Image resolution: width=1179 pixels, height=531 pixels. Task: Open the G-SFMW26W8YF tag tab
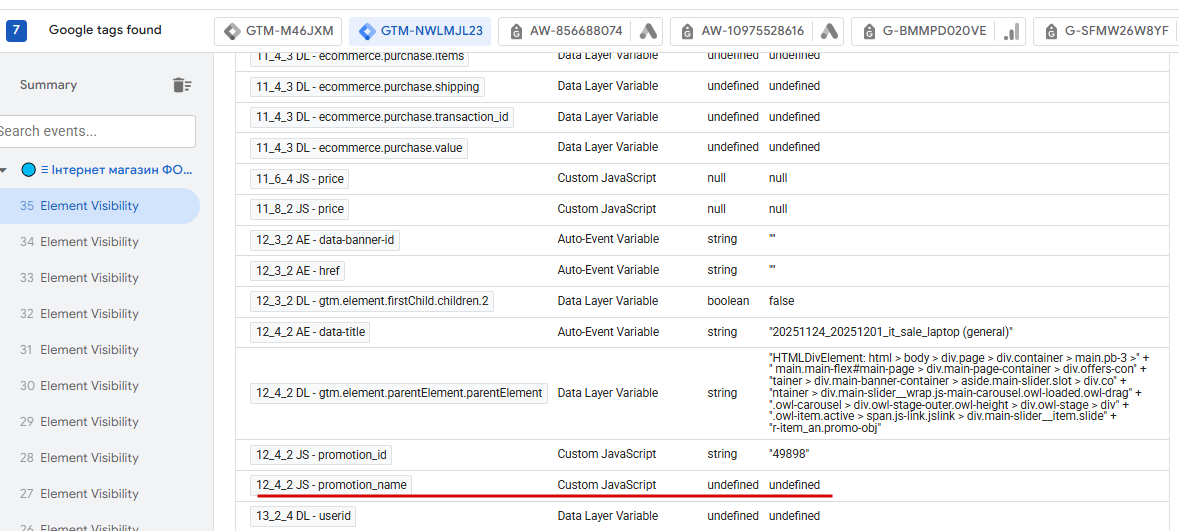1106,31
